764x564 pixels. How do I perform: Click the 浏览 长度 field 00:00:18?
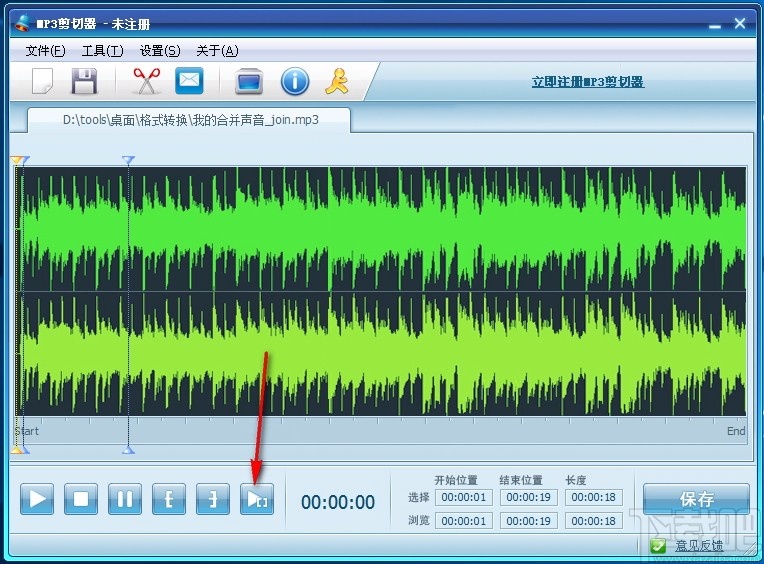pos(593,521)
